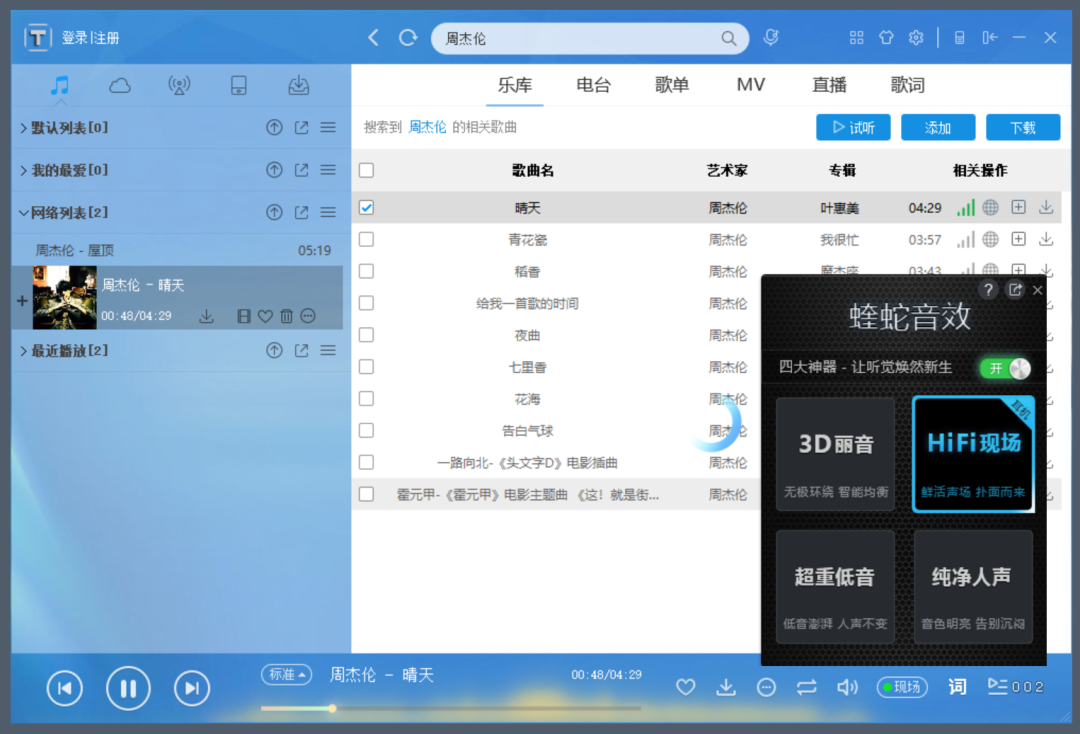Open the 登录 login link
1080x734 pixels.
pos(75,38)
